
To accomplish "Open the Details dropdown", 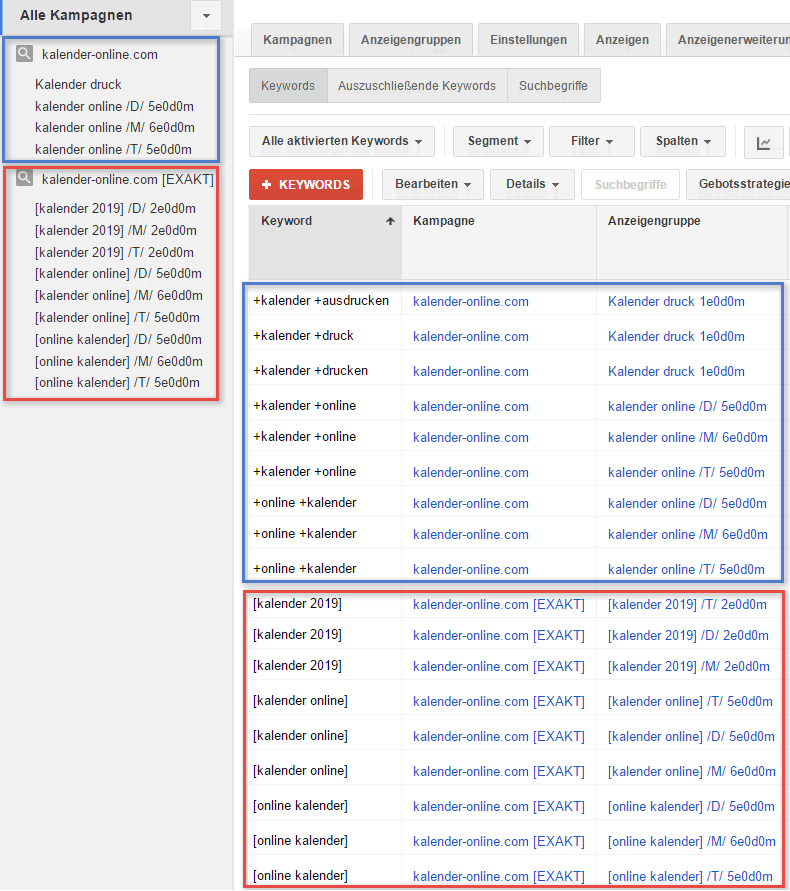I will point(532,185).
